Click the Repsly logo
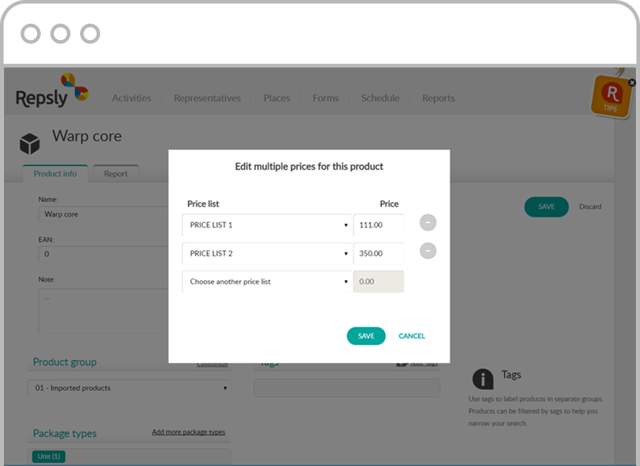Image resolution: width=640 pixels, height=466 pixels. [x=52, y=91]
